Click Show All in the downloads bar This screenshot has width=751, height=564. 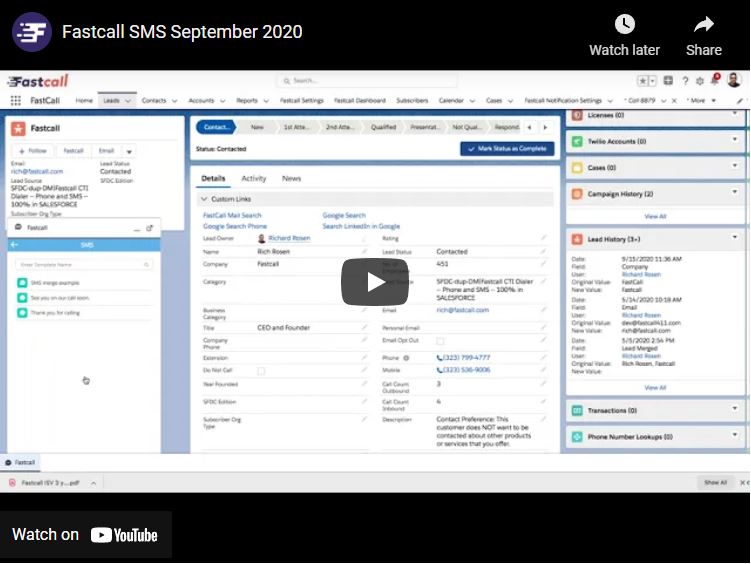pos(715,483)
